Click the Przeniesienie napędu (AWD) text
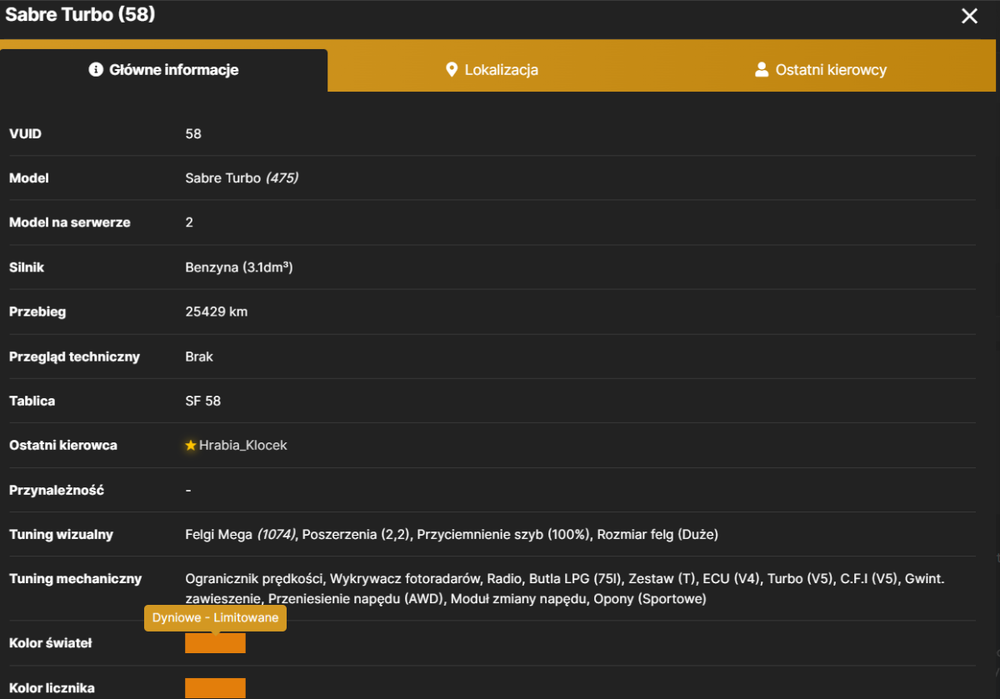This screenshot has width=1000, height=699. click(x=355, y=599)
